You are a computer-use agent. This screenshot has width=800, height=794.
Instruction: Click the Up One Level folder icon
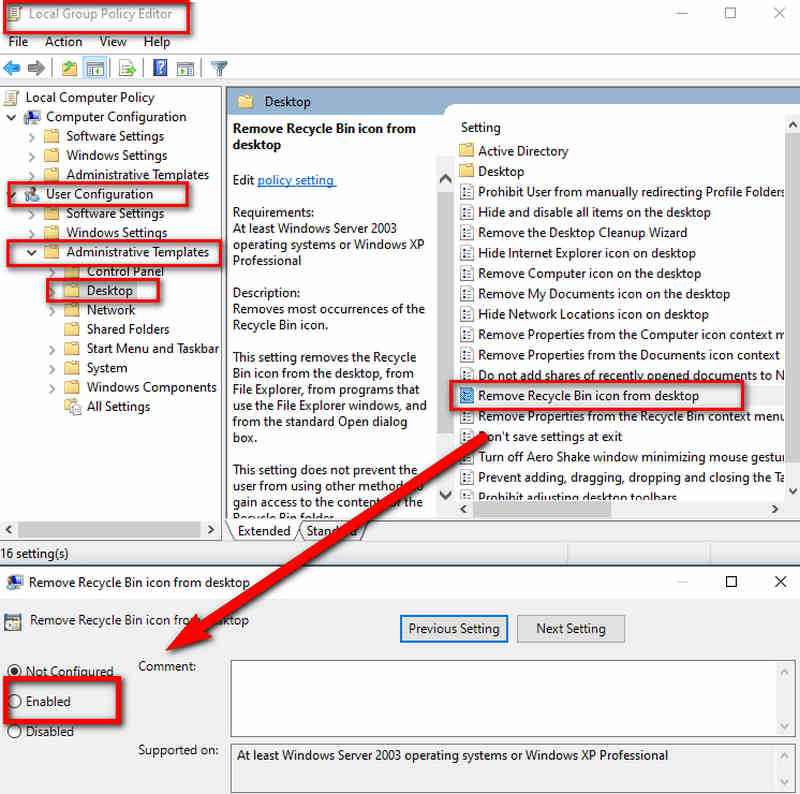point(69,69)
